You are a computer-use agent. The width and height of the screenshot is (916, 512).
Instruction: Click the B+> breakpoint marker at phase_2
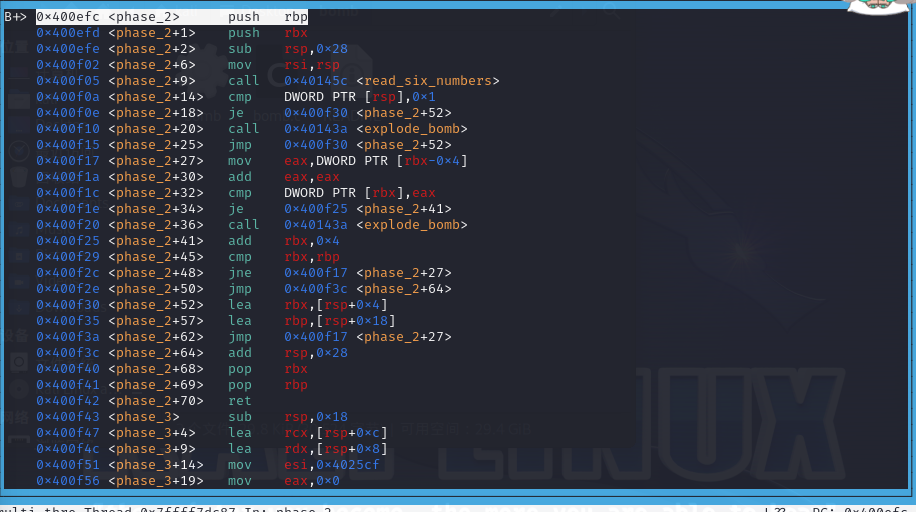(15, 17)
